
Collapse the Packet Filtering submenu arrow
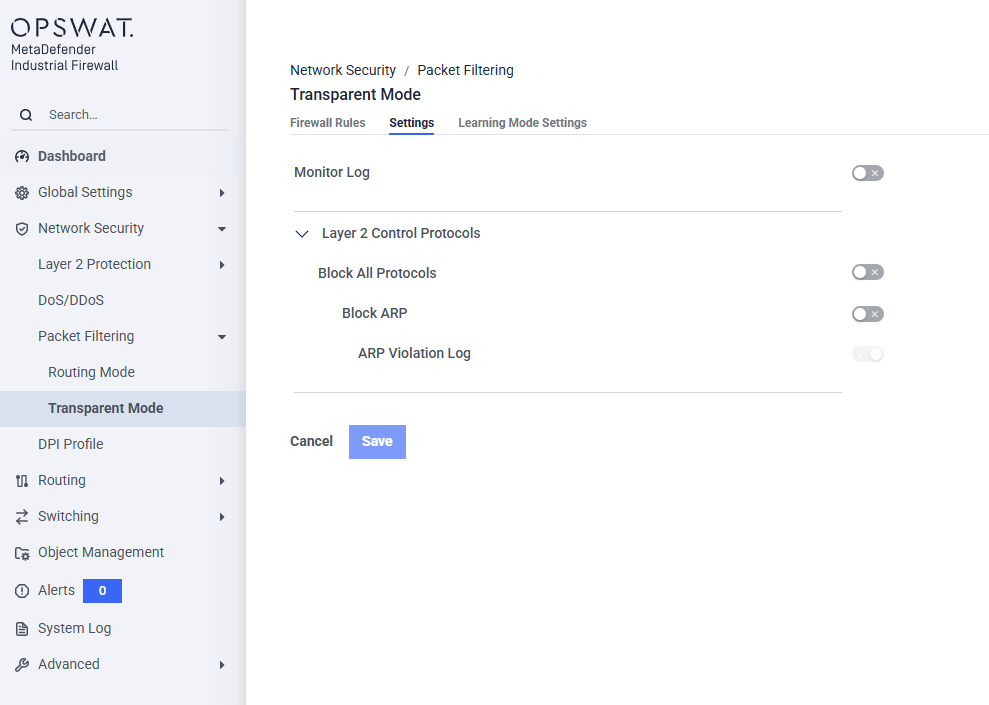221,337
